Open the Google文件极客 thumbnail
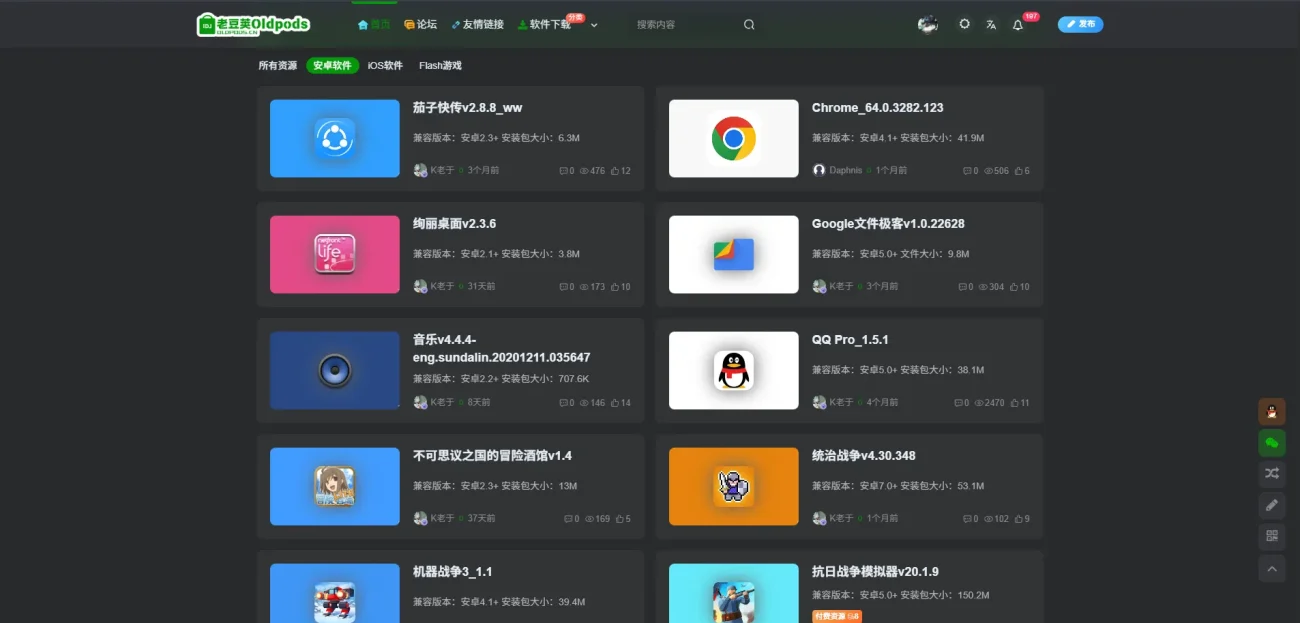1300x623 pixels. (x=734, y=254)
